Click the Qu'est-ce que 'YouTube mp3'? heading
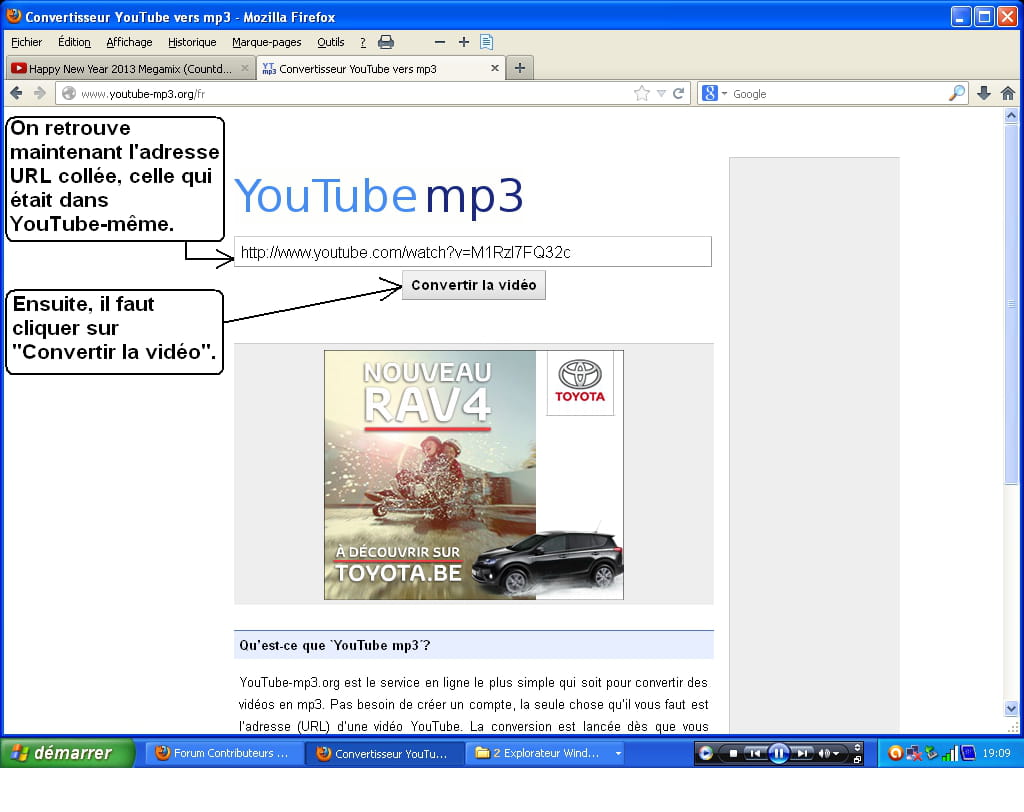Screen dimensions: 1024x812 (334, 645)
